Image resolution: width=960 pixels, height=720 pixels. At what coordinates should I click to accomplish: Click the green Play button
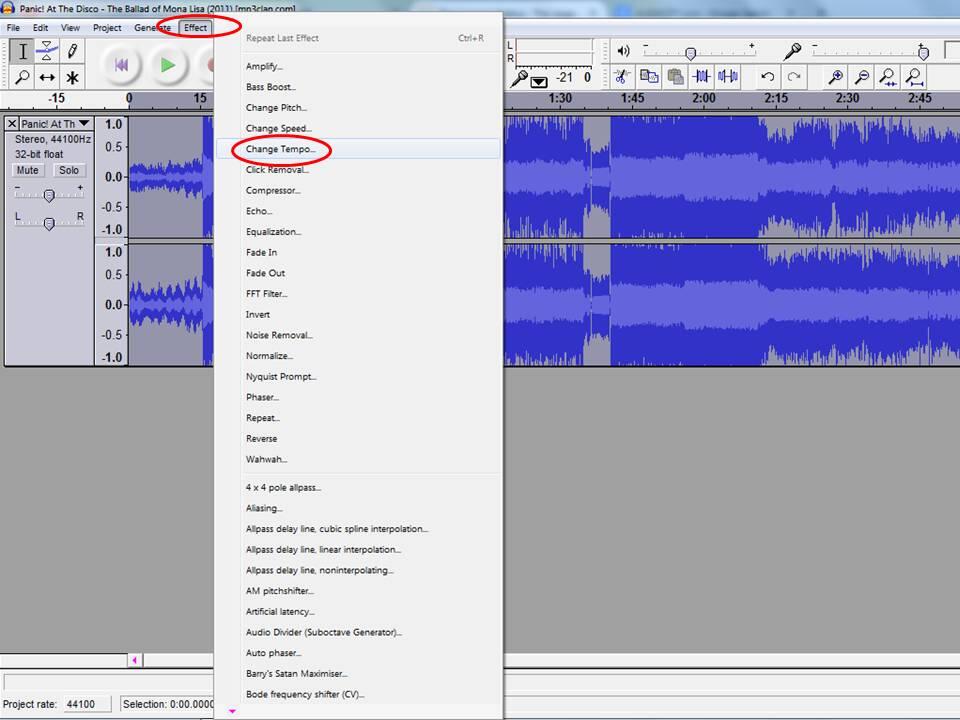[167, 65]
